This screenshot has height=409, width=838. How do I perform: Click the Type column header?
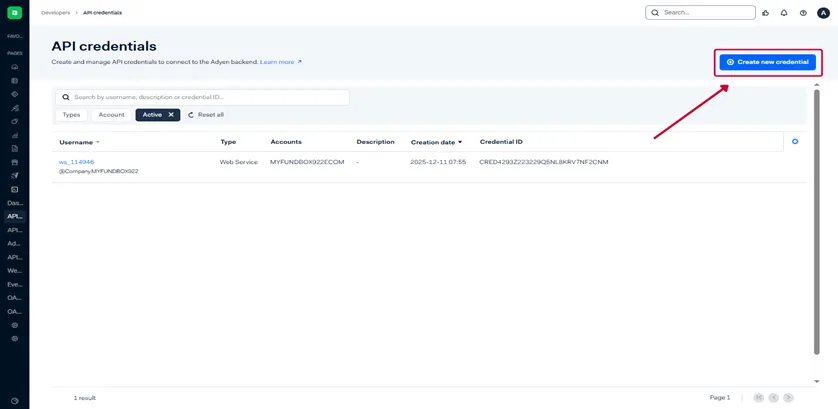point(228,142)
